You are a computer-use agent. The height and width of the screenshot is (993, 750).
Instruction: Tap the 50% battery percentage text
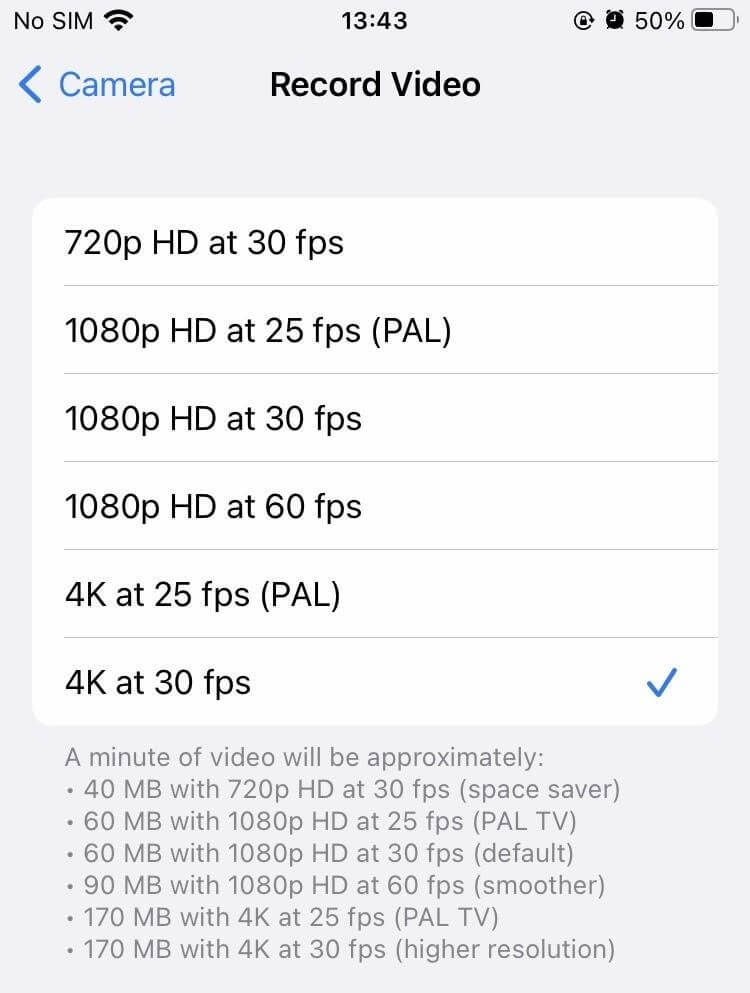pyautogui.click(x=660, y=20)
